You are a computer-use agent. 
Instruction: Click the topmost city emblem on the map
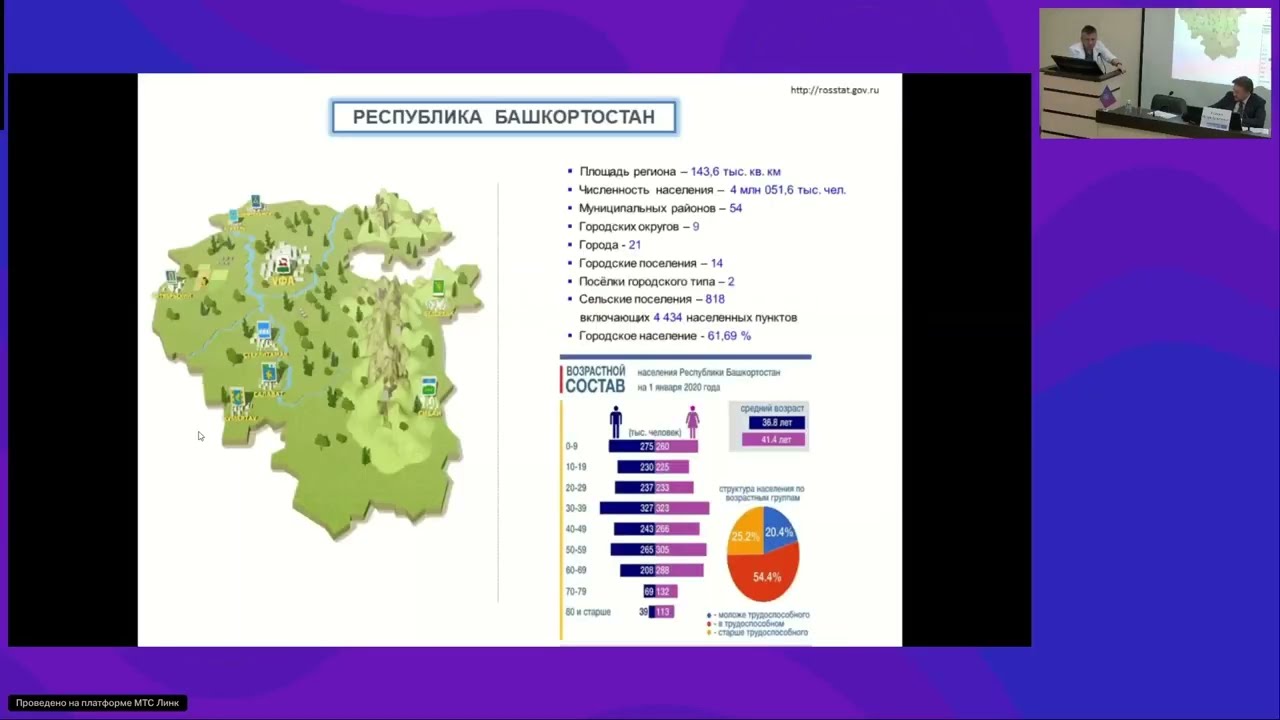click(x=256, y=201)
